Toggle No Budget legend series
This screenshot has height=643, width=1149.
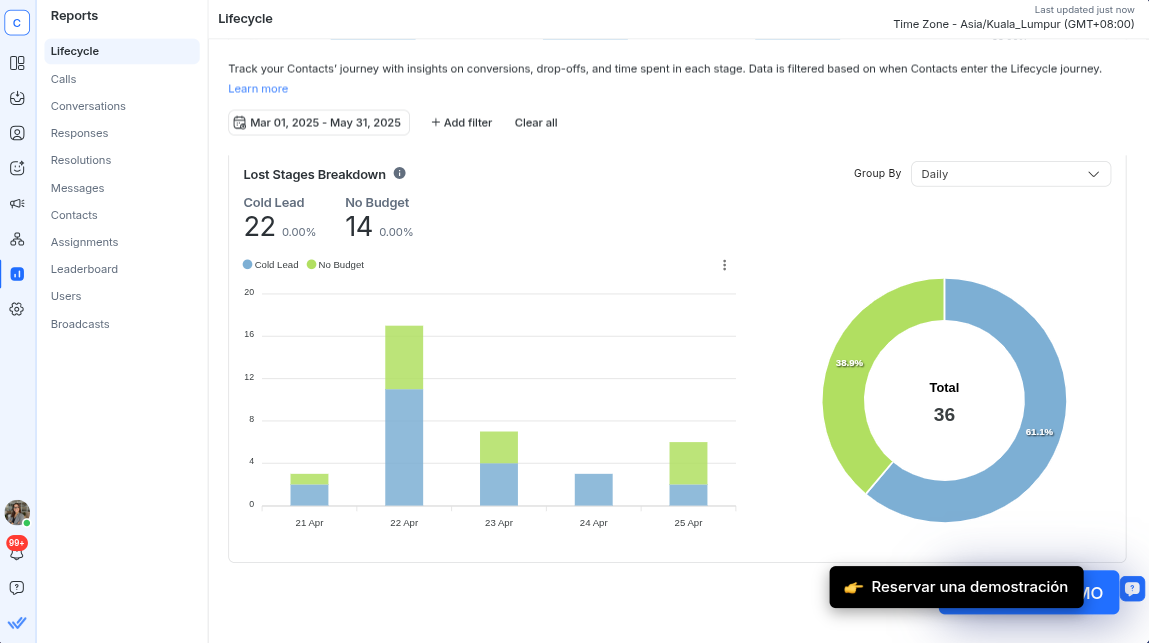click(x=335, y=265)
